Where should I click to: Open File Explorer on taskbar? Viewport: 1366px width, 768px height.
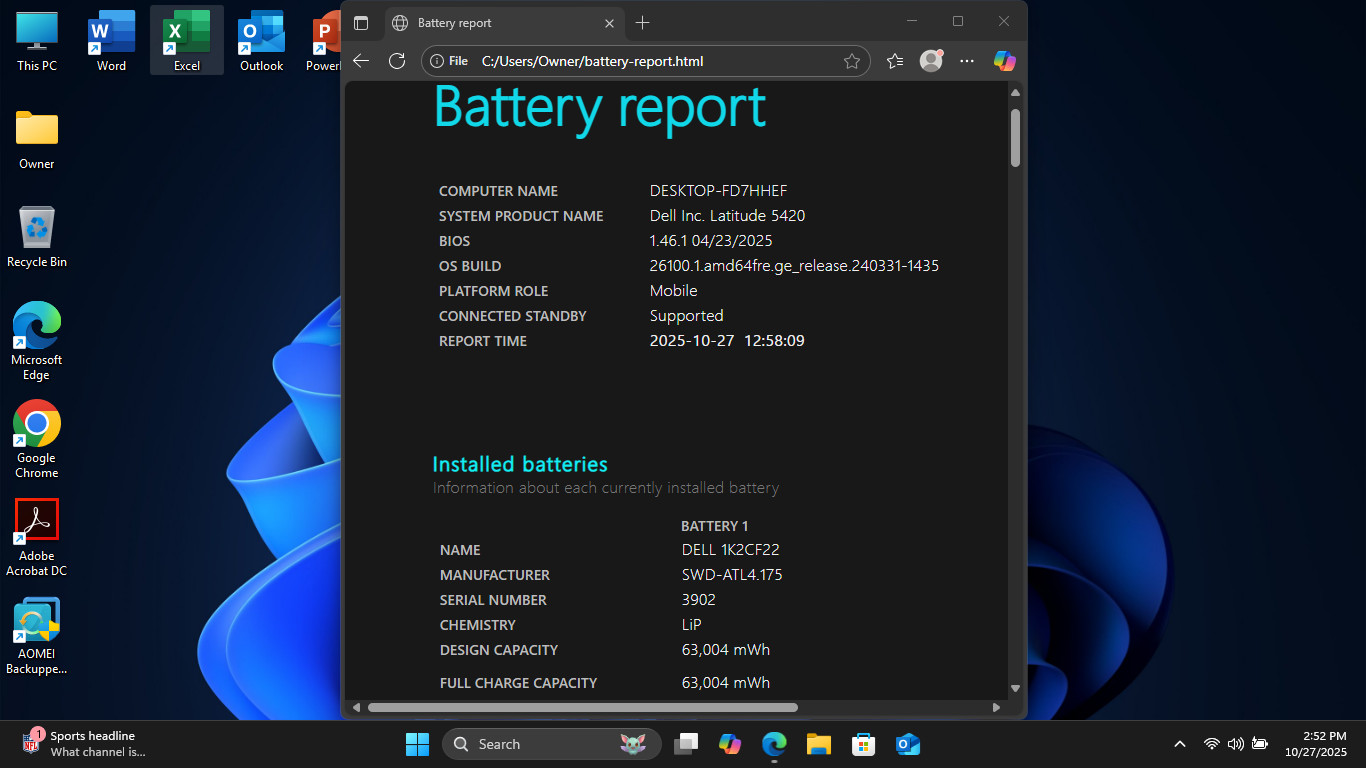pyautogui.click(x=819, y=744)
